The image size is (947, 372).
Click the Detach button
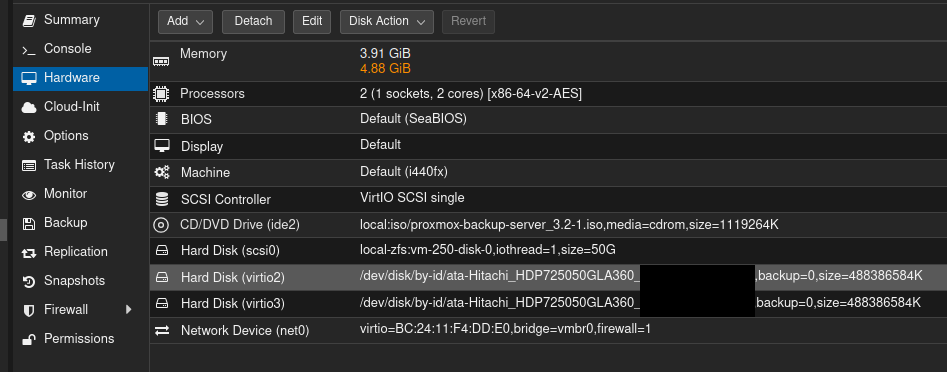pyautogui.click(x=253, y=22)
